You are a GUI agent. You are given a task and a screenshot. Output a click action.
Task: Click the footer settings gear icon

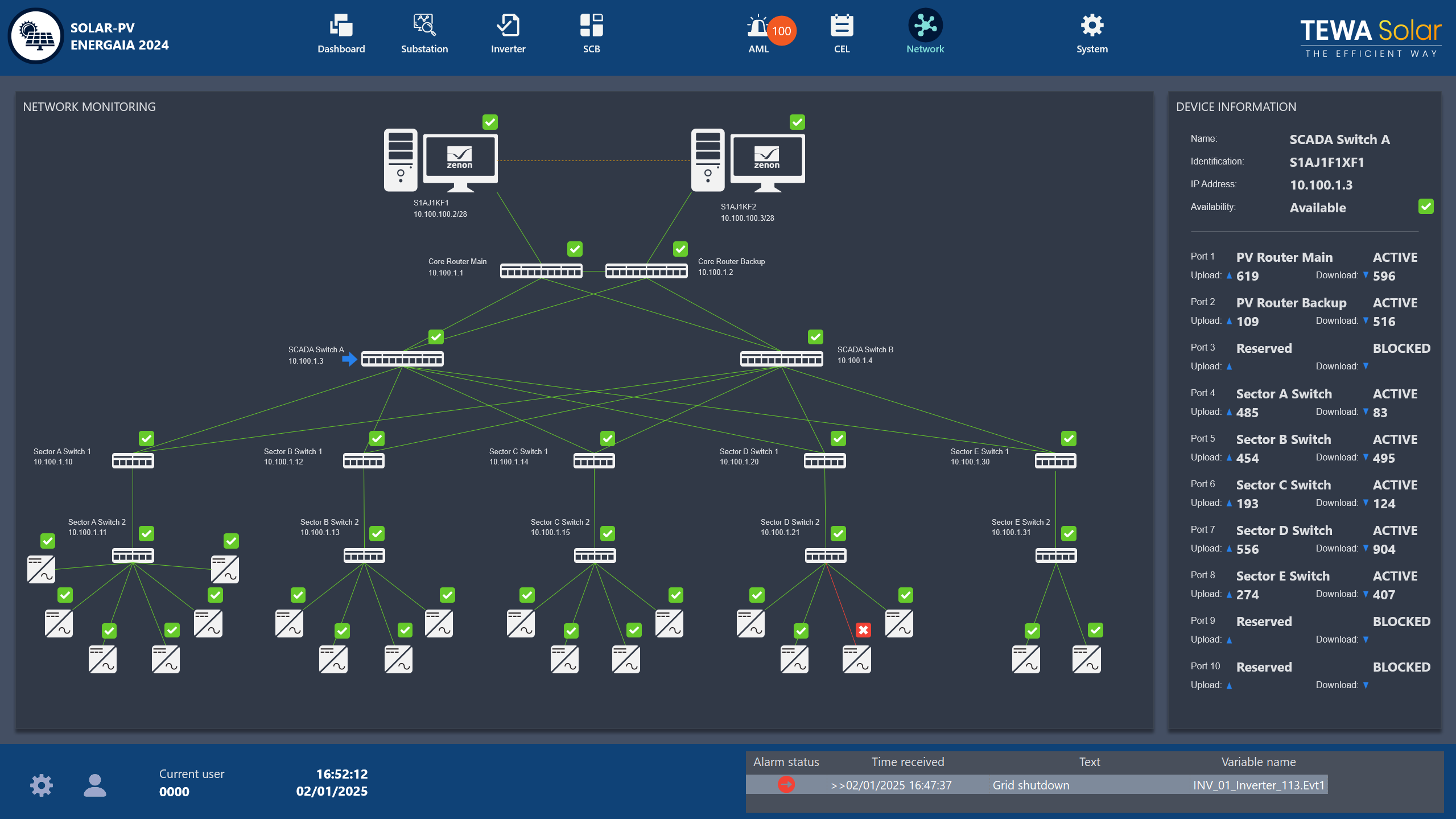pos(41,785)
